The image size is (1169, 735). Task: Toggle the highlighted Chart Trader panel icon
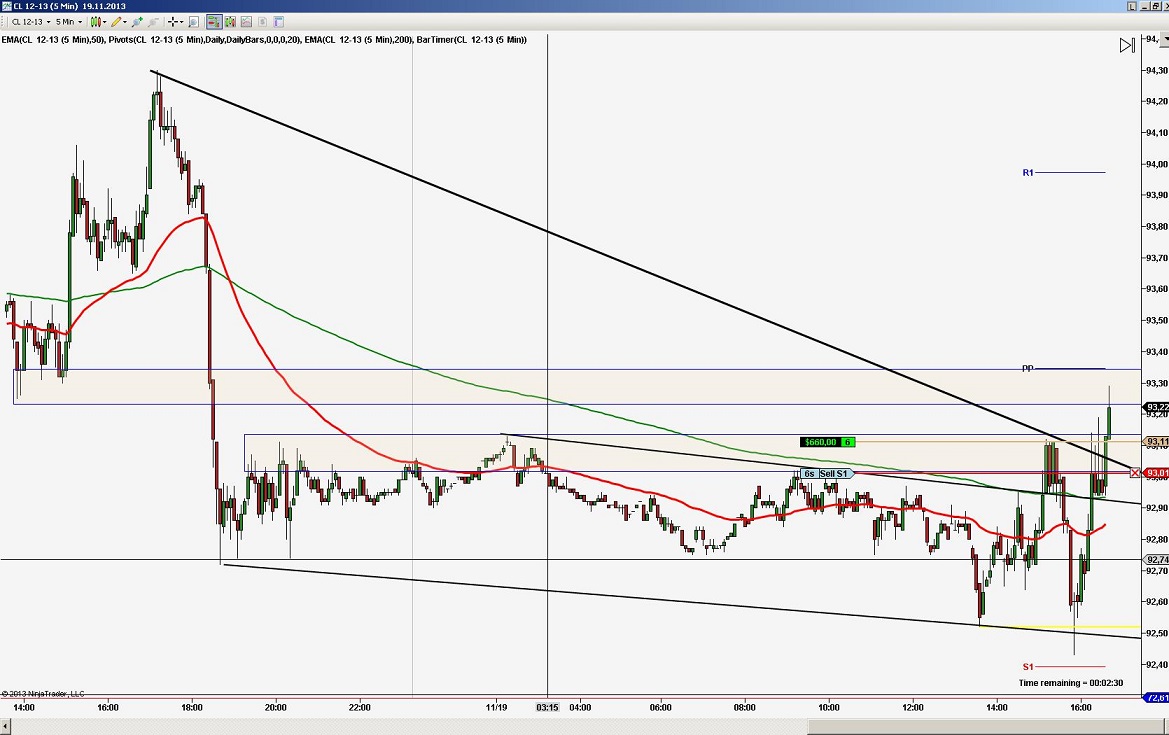coord(214,22)
